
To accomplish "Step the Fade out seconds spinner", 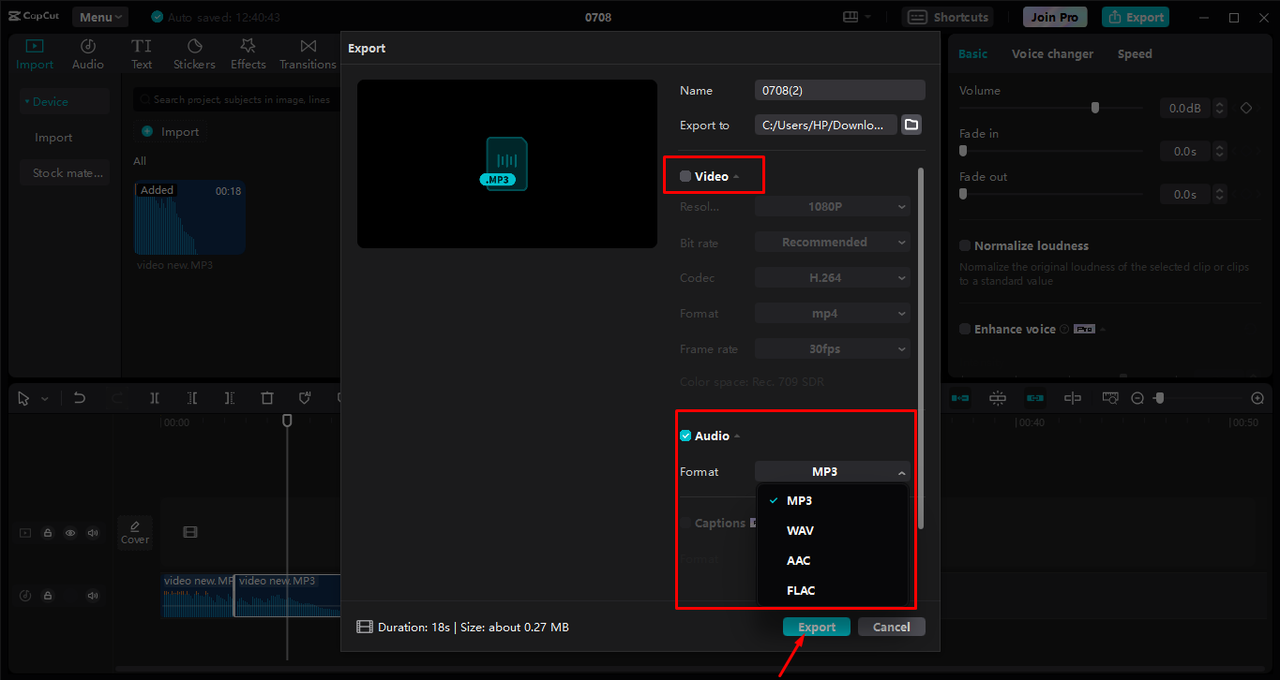I will pos(1219,194).
